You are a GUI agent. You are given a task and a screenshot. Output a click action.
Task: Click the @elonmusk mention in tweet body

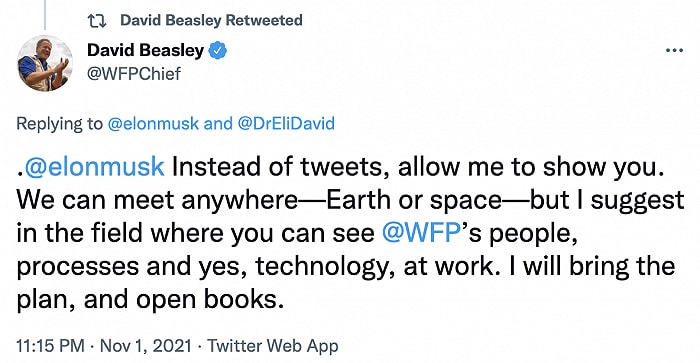click(94, 167)
